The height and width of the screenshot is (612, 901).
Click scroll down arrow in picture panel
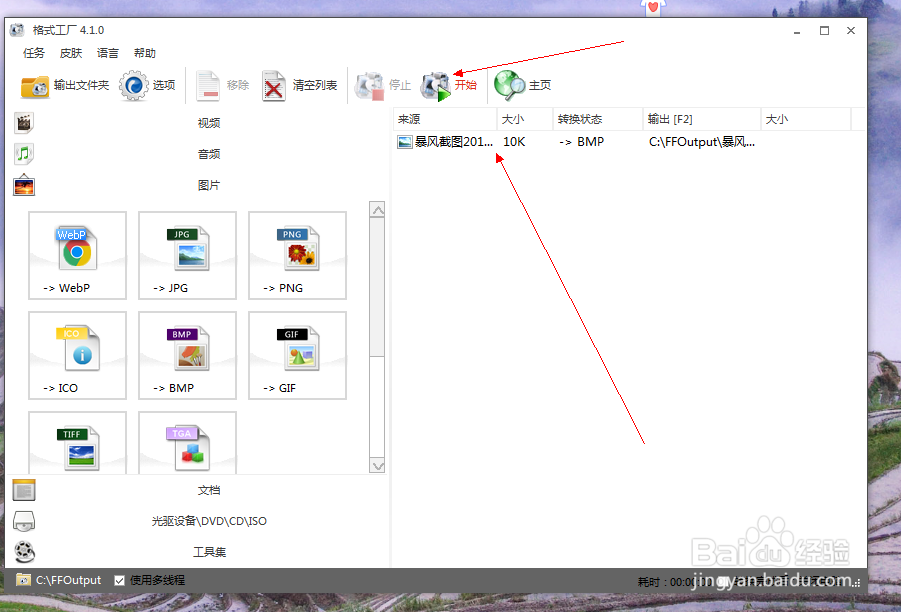pyautogui.click(x=378, y=466)
